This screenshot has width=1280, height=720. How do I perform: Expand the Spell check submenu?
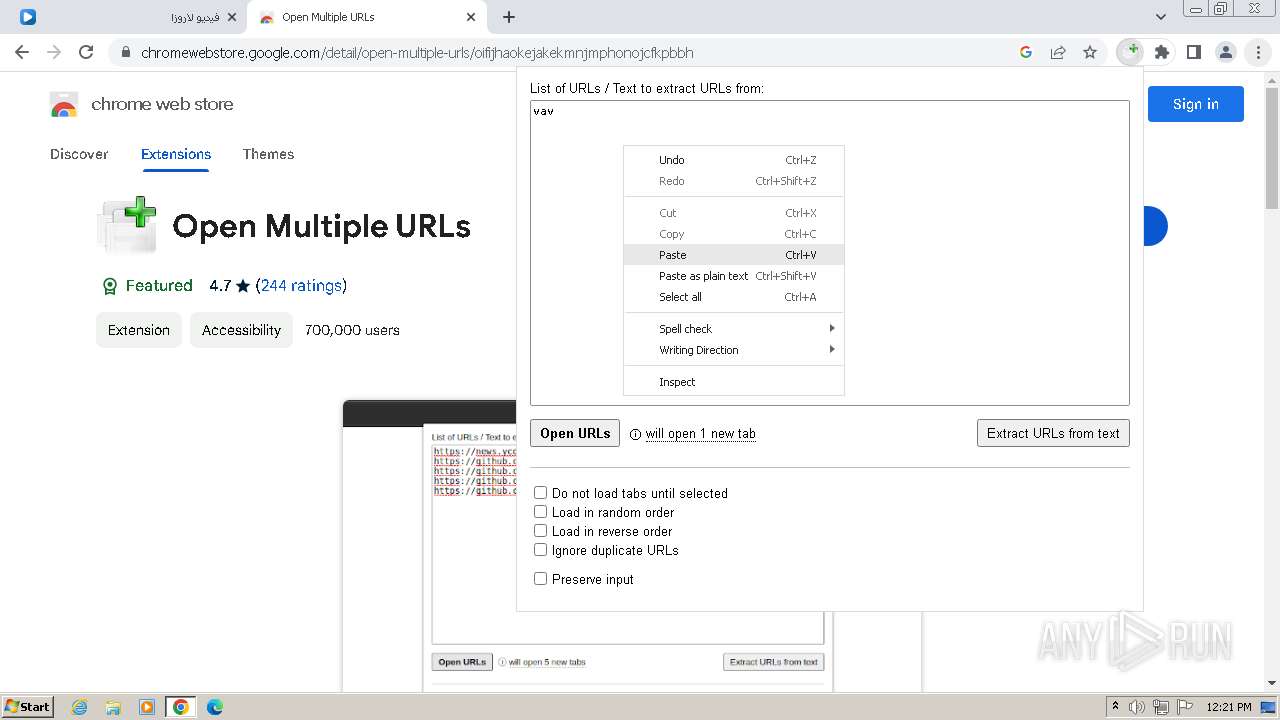734,329
